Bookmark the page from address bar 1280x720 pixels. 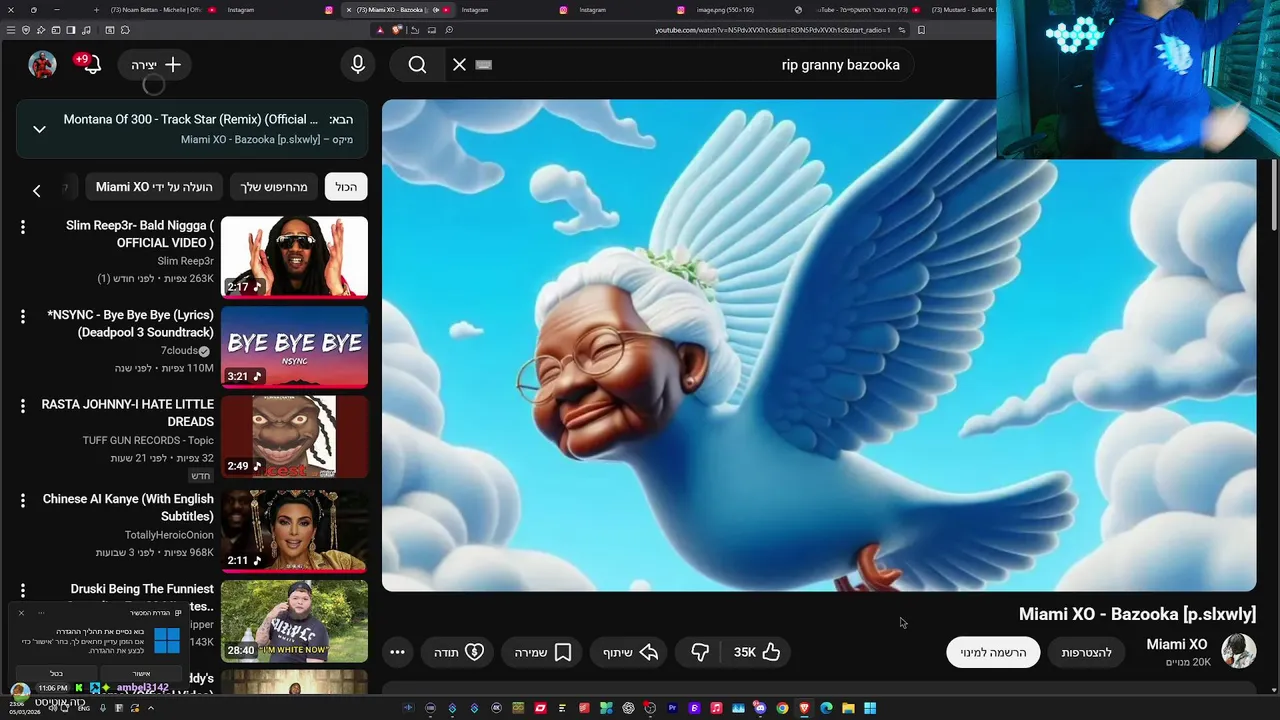pyautogui.click(x=921, y=30)
